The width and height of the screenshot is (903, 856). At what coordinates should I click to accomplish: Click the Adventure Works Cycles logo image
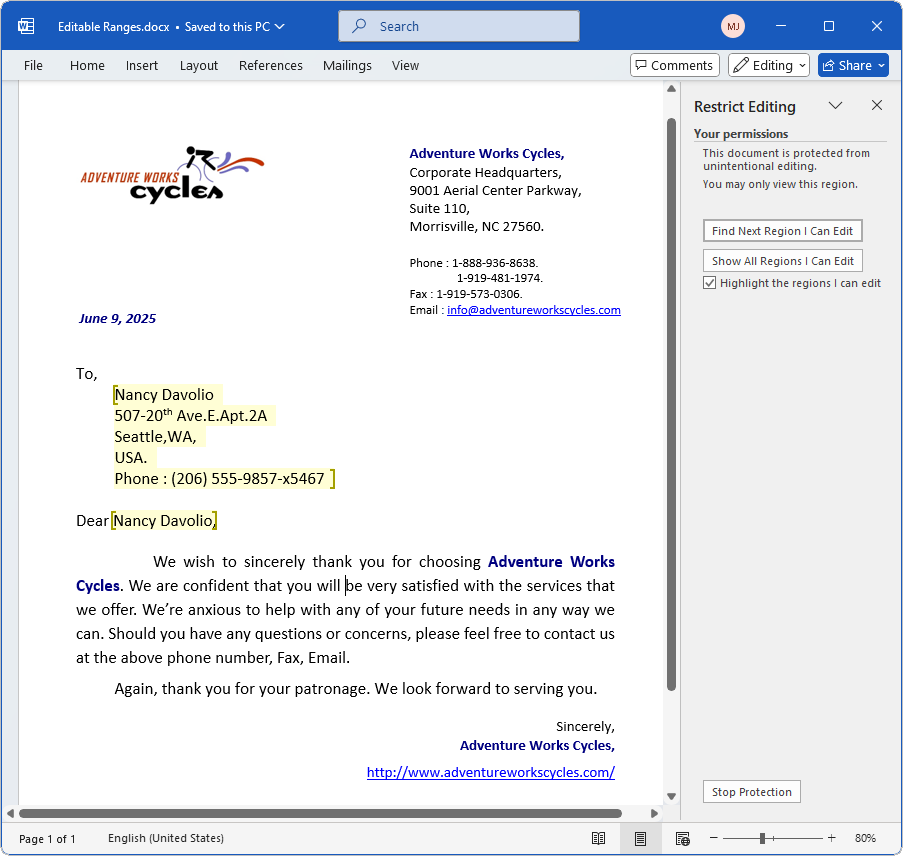coord(172,175)
